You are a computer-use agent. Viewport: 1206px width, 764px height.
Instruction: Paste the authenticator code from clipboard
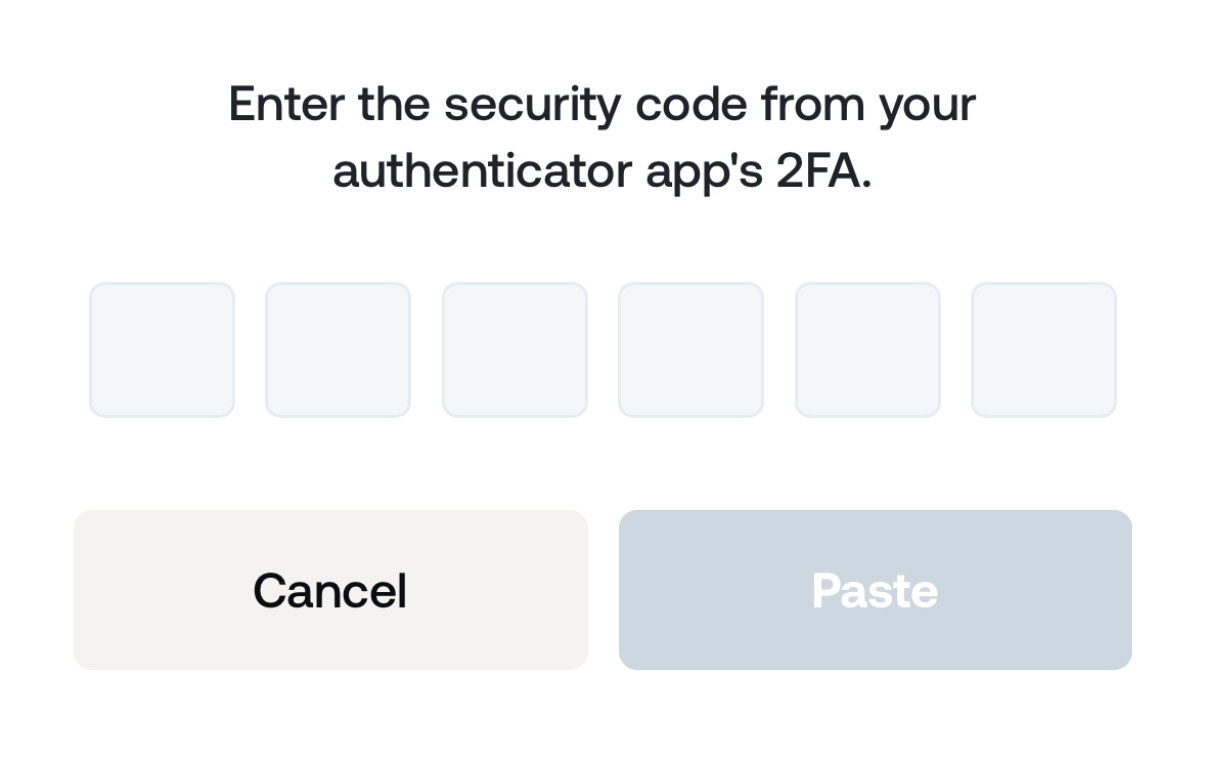(x=875, y=590)
